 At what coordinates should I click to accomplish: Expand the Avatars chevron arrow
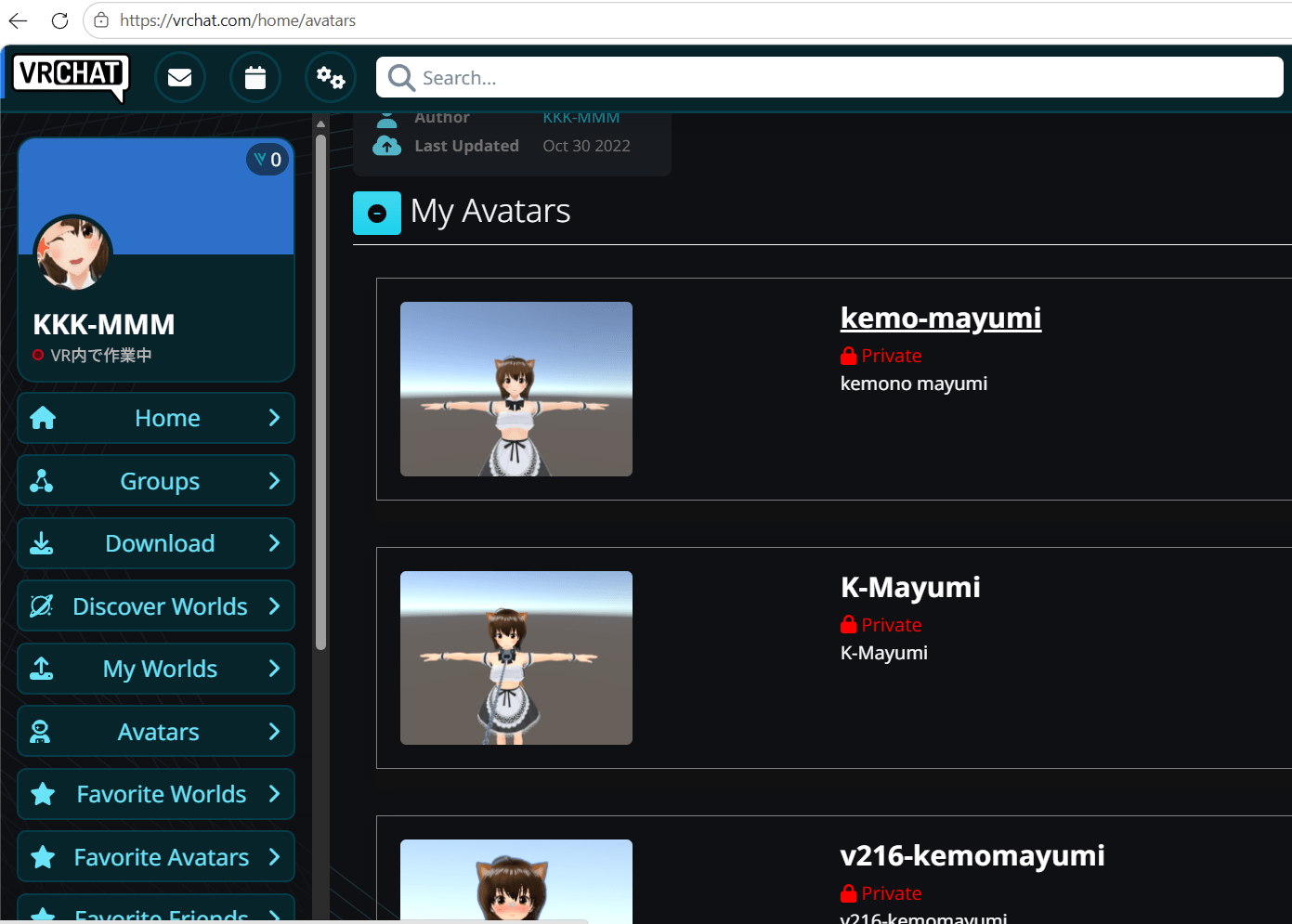click(274, 732)
